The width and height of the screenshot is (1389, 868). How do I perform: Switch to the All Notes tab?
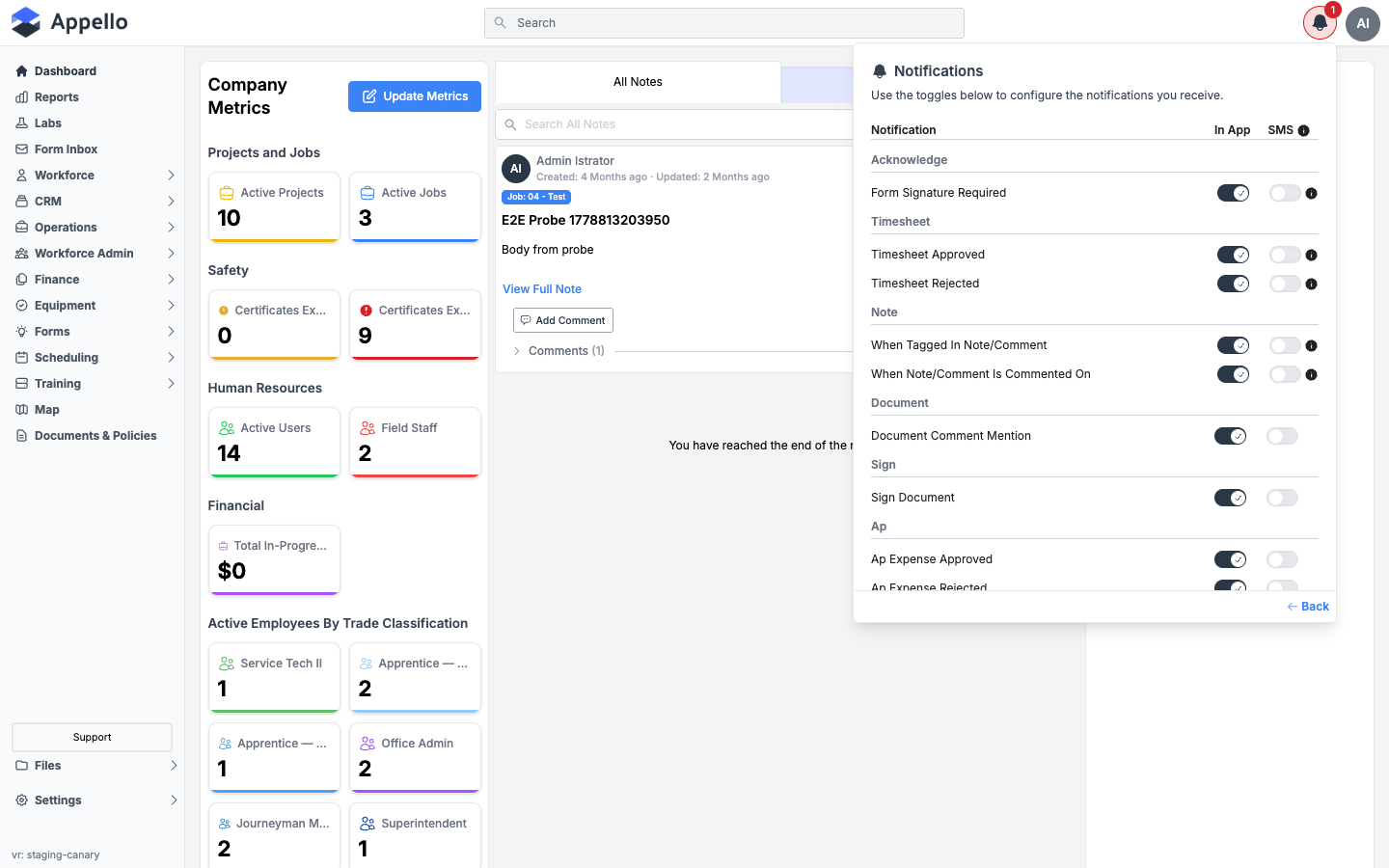pyautogui.click(x=638, y=82)
